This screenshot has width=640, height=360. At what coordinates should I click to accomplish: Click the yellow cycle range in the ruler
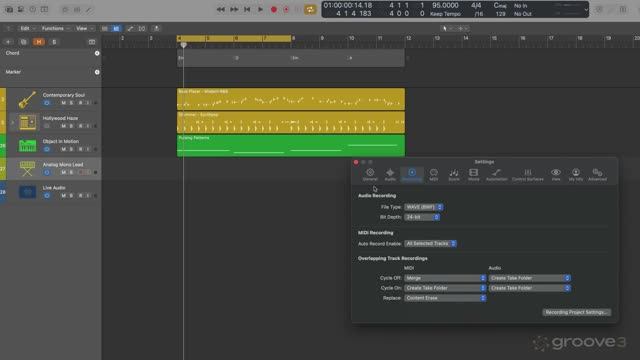click(234, 38)
